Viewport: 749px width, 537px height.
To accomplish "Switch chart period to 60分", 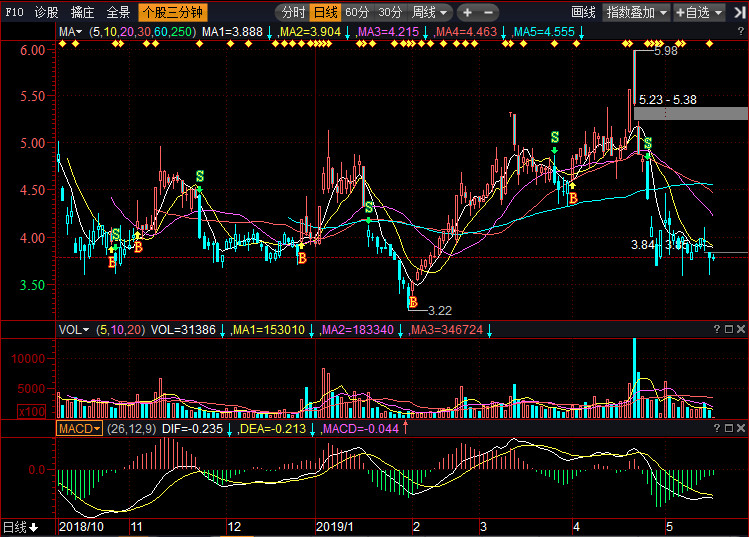I will pyautogui.click(x=357, y=13).
